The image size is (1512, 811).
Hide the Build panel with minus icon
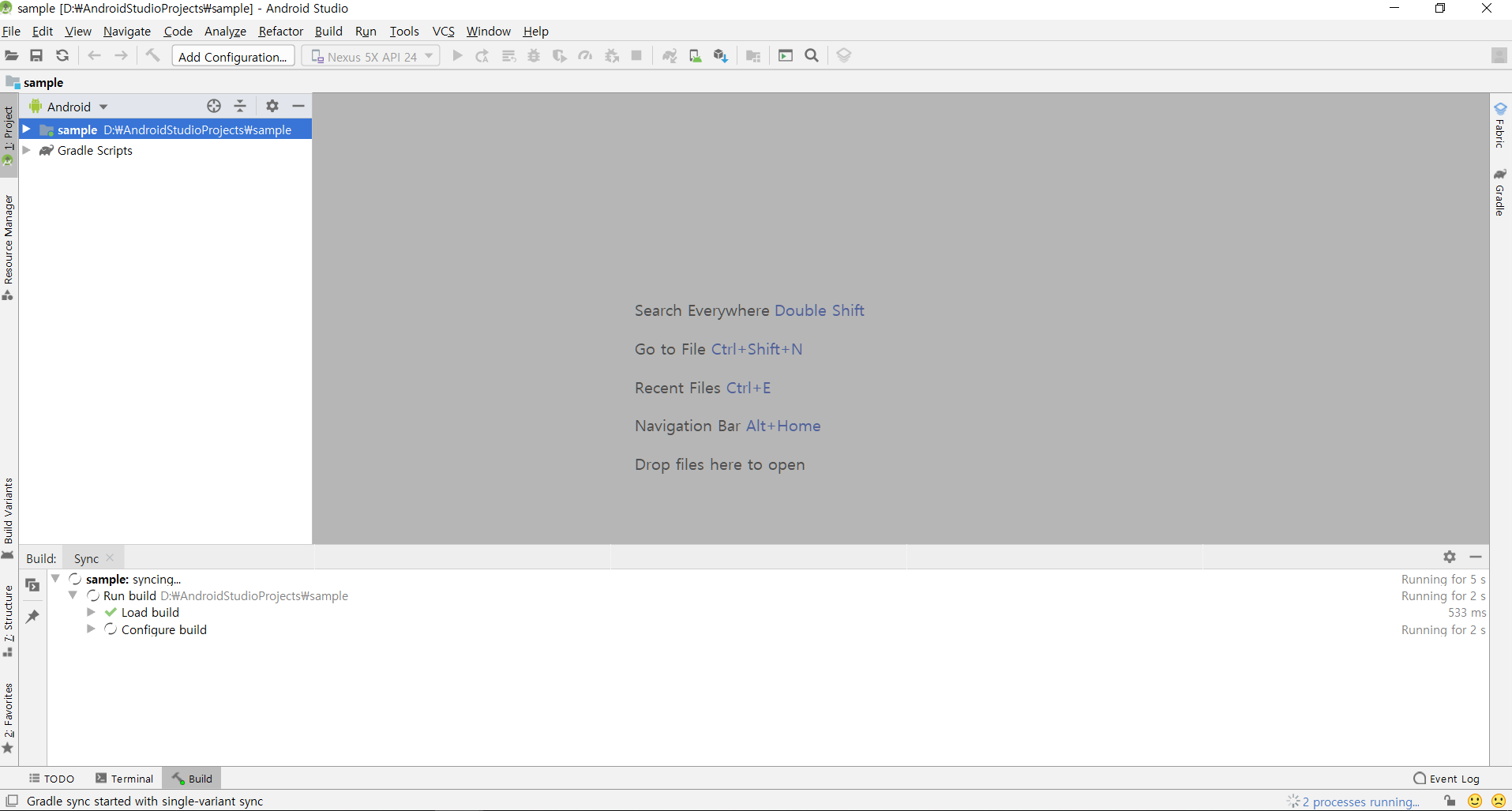coord(1476,557)
